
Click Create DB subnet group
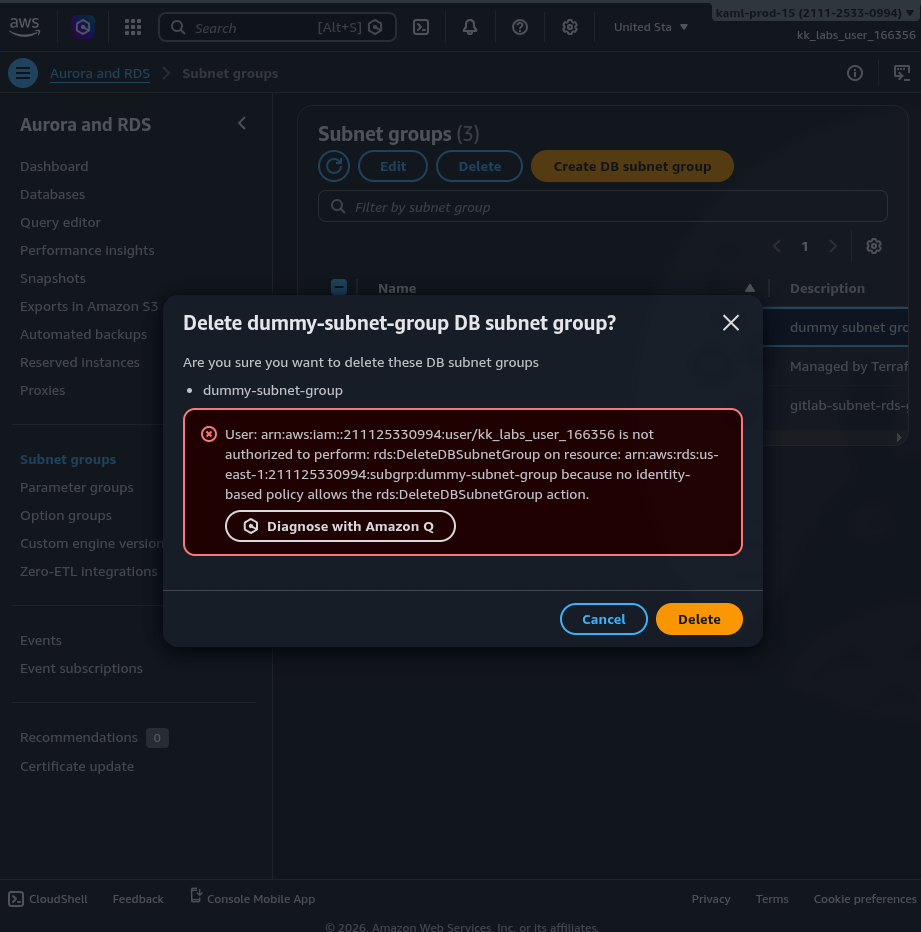(x=632, y=166)
